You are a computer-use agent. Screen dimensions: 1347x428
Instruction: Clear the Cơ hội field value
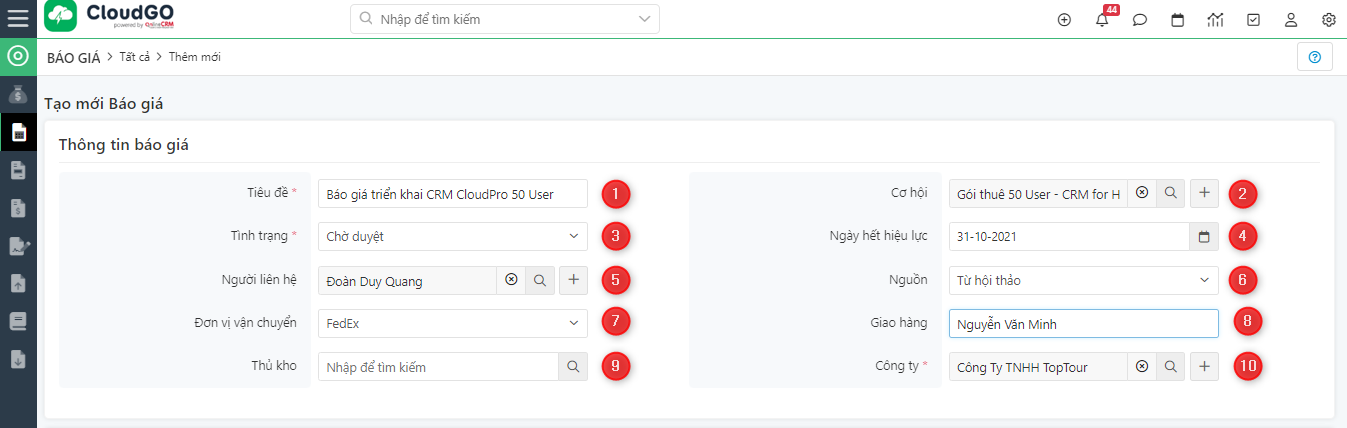click(x=1142, y=193)
